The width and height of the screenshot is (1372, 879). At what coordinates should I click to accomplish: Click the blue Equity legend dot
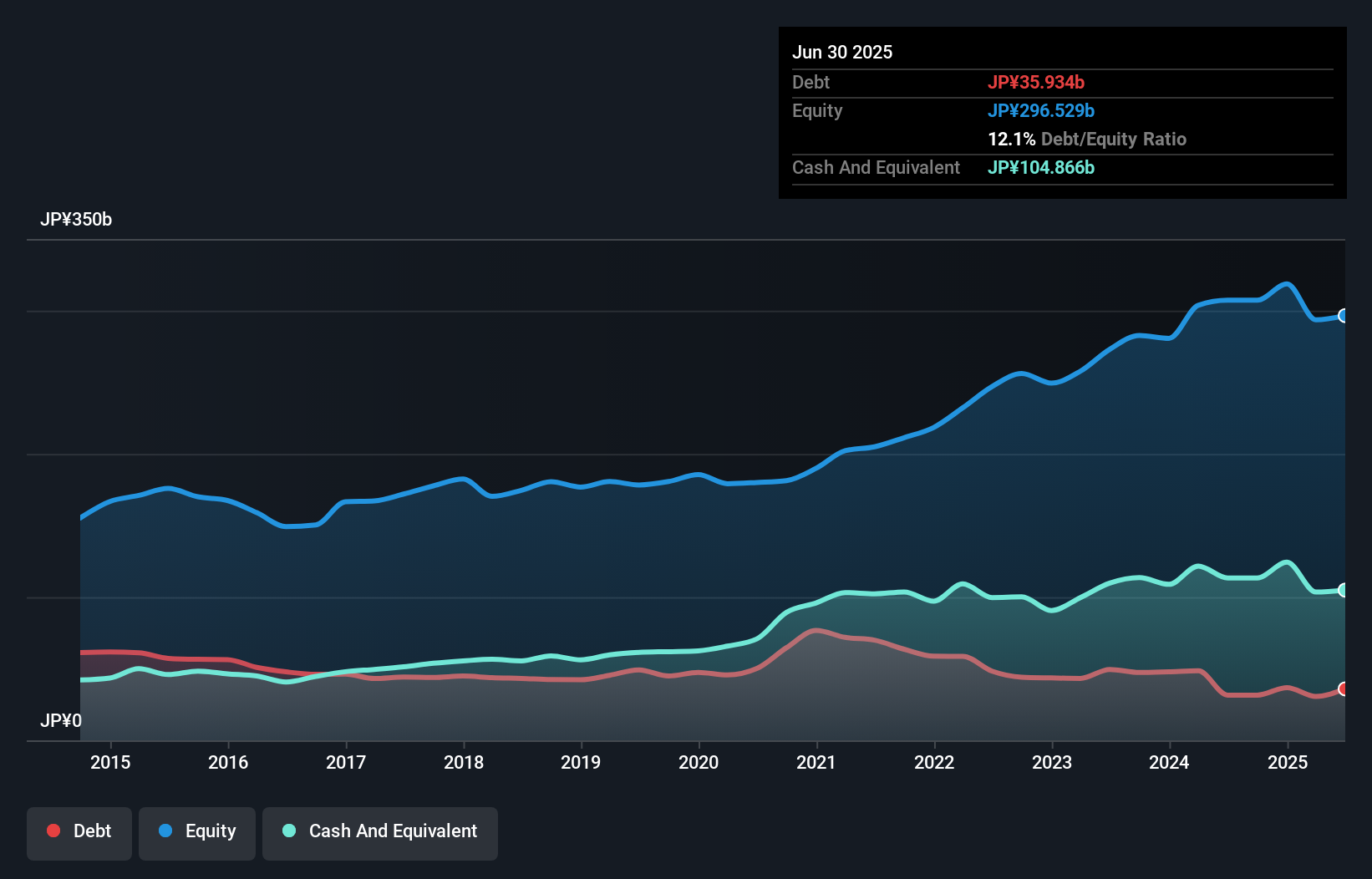pos(165,831)
